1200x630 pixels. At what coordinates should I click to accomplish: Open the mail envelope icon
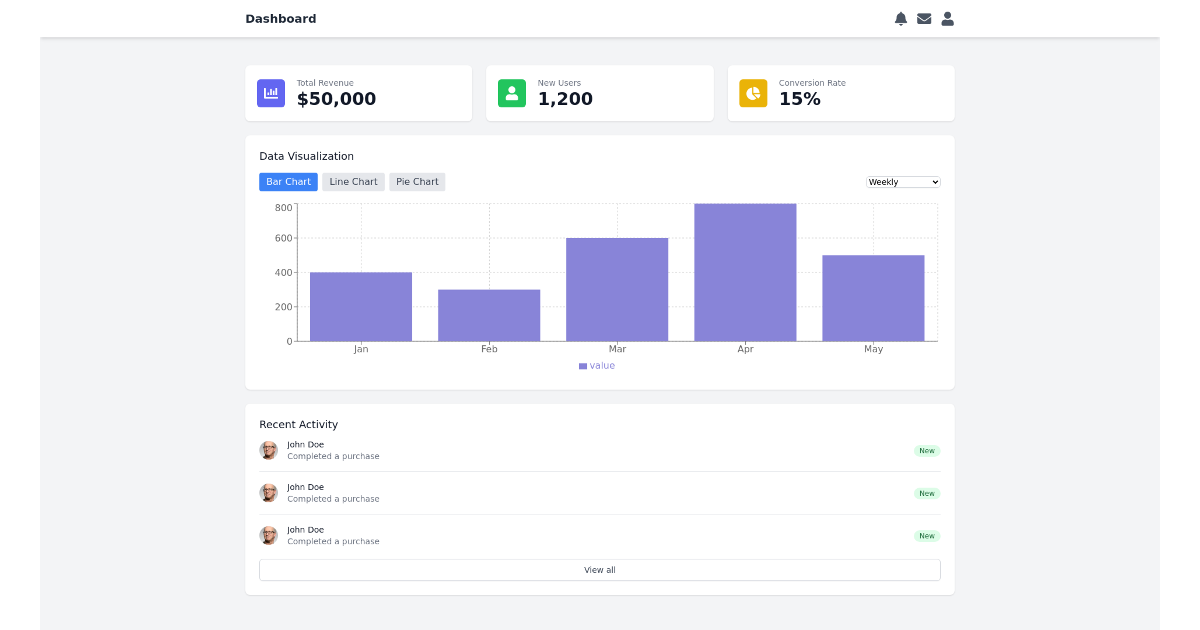pos(924,18)
